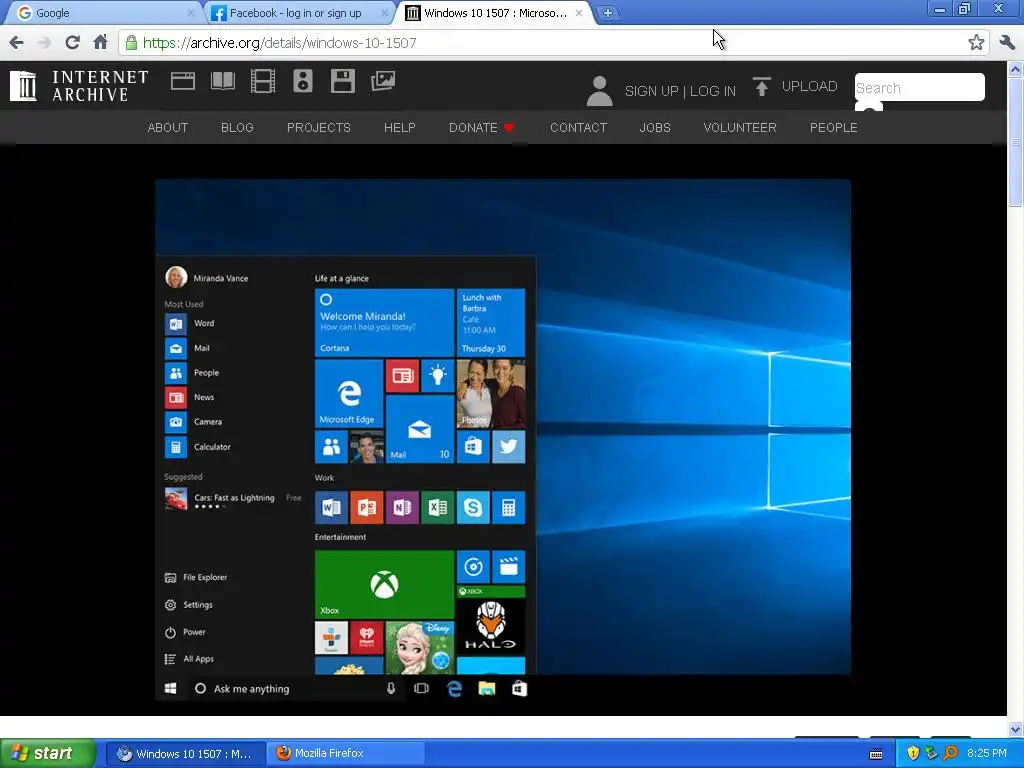Click the Windows XP start button

(47, 754)
